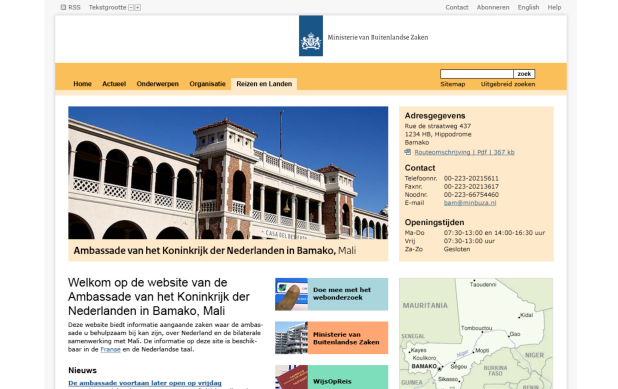Viewport: 618px width, 389px height.
Task: Click the Rue de straatweg 437 address
Action: click(437, 126)
